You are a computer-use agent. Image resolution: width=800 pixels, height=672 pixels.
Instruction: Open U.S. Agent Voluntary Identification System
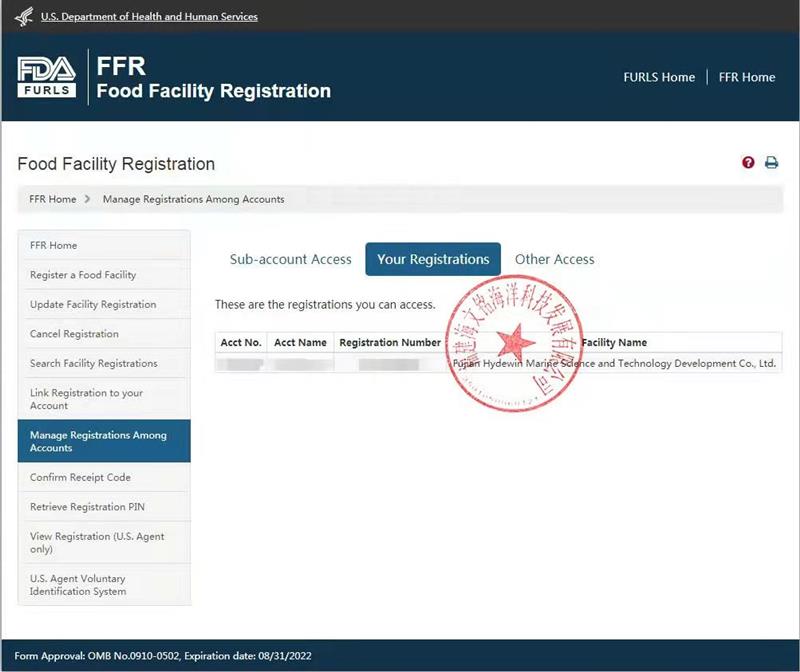(104, 585)
